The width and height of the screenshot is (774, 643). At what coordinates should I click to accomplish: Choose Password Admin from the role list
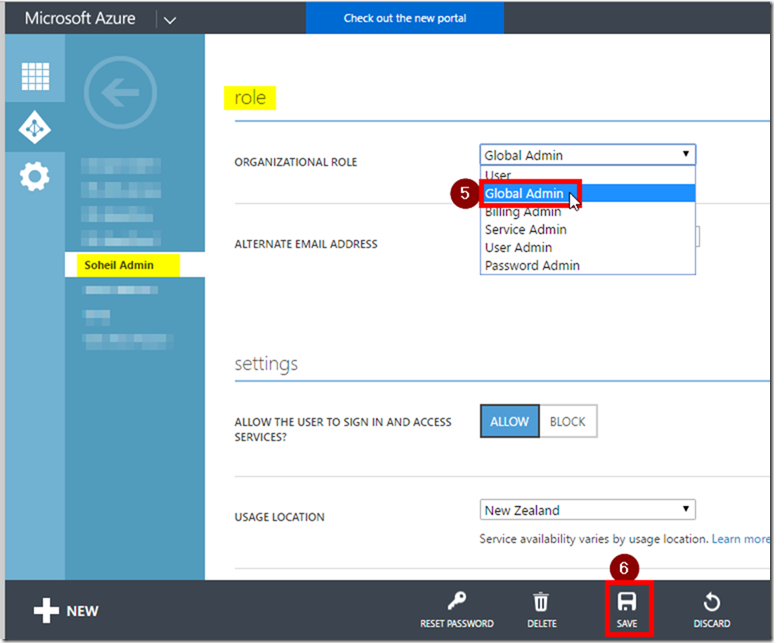(x=587, y=265)
